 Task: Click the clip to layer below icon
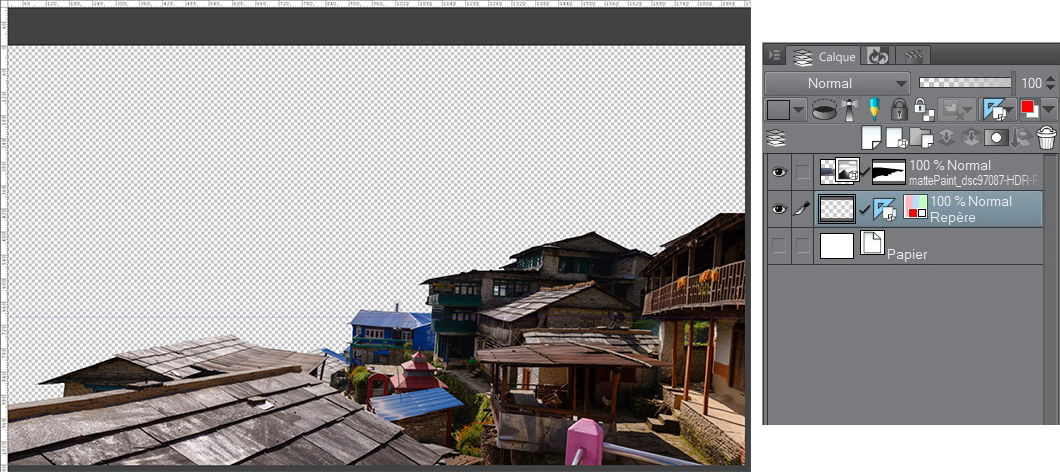point(825,110)
